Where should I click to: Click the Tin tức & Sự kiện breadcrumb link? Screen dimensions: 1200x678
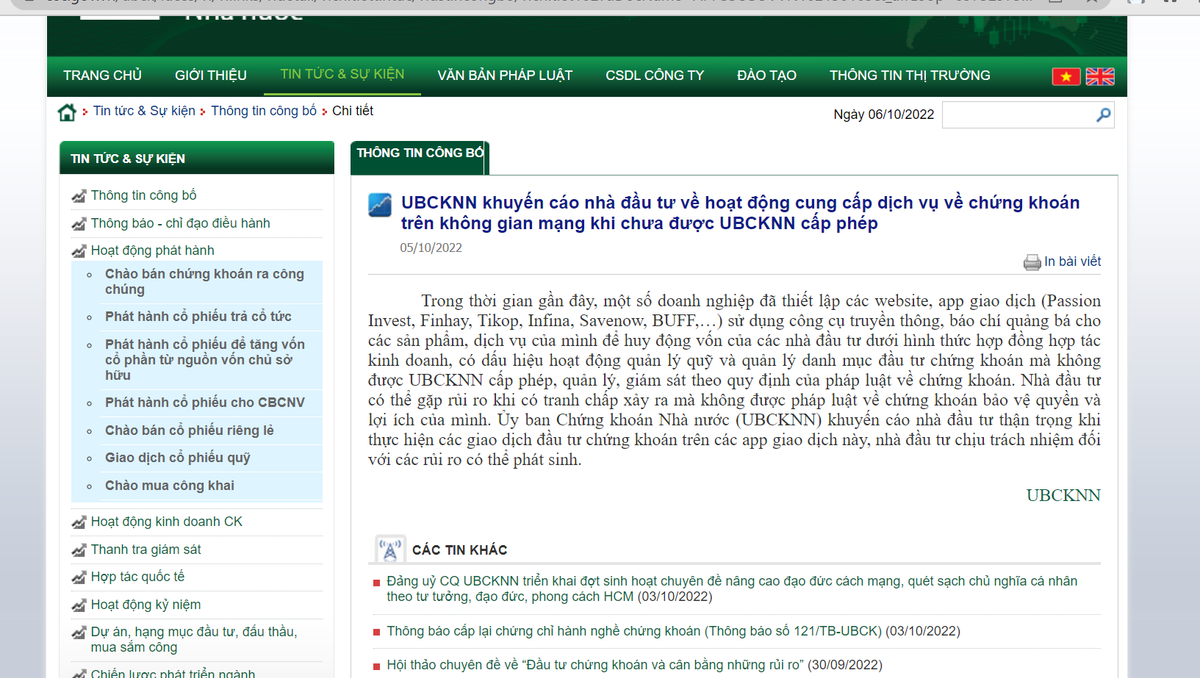pos(143,111)
